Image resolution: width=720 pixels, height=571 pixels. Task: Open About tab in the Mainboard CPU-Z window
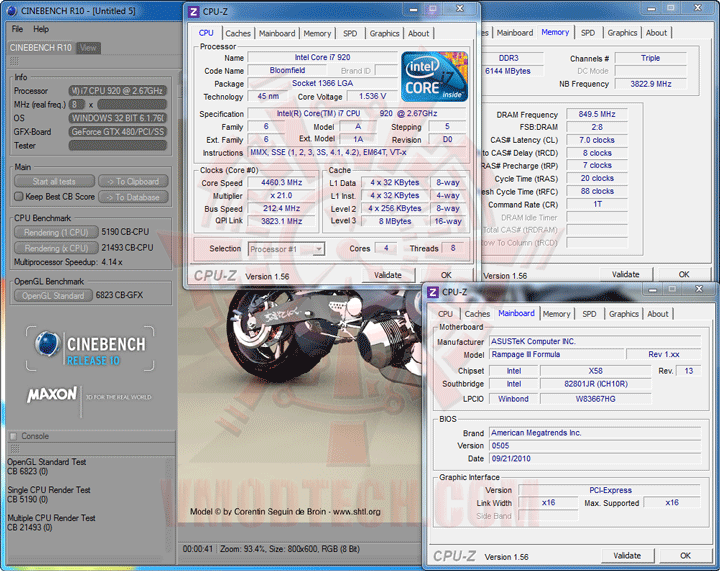coord(658,314)
